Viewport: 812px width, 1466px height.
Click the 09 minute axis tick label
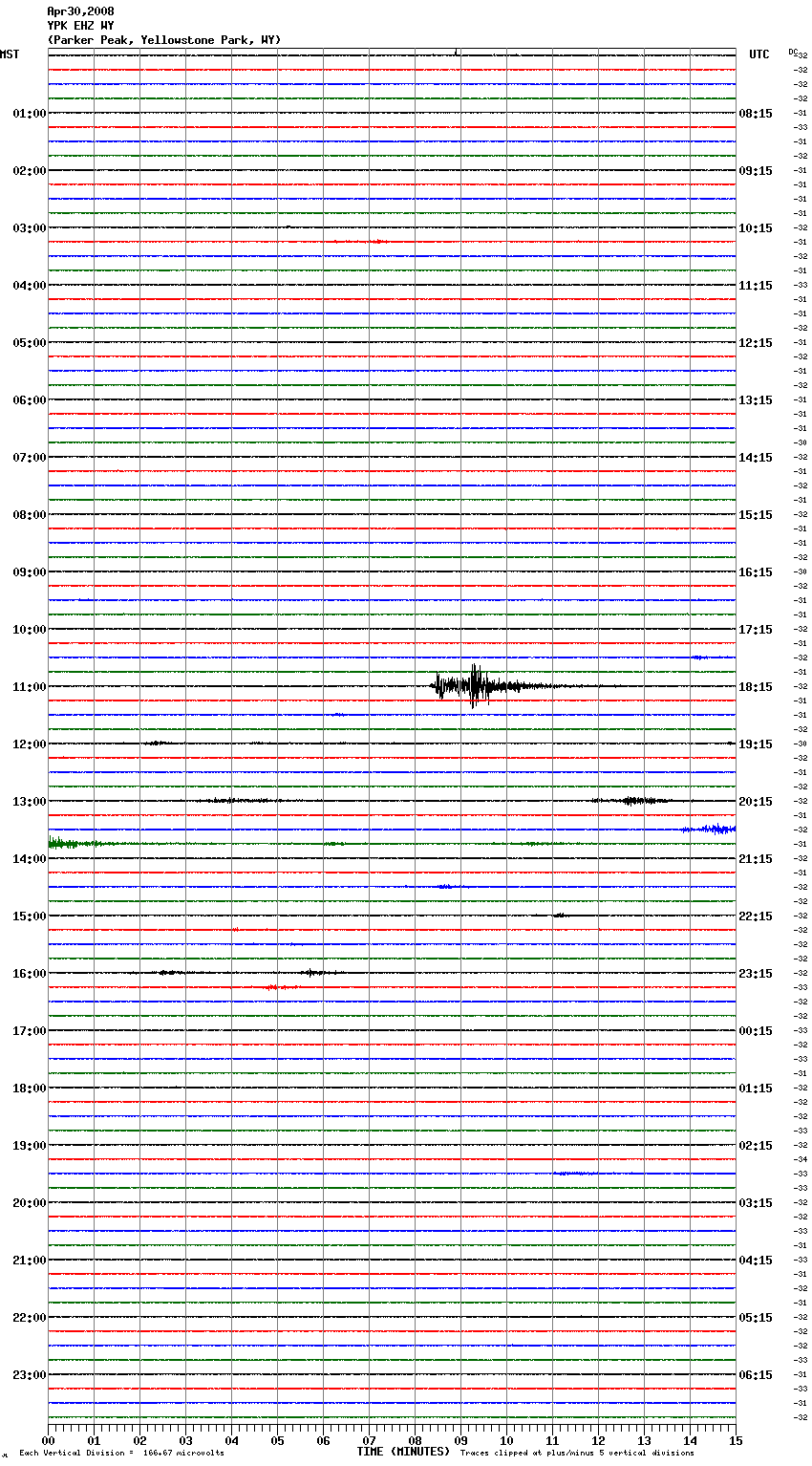[x=460, y=1440]
